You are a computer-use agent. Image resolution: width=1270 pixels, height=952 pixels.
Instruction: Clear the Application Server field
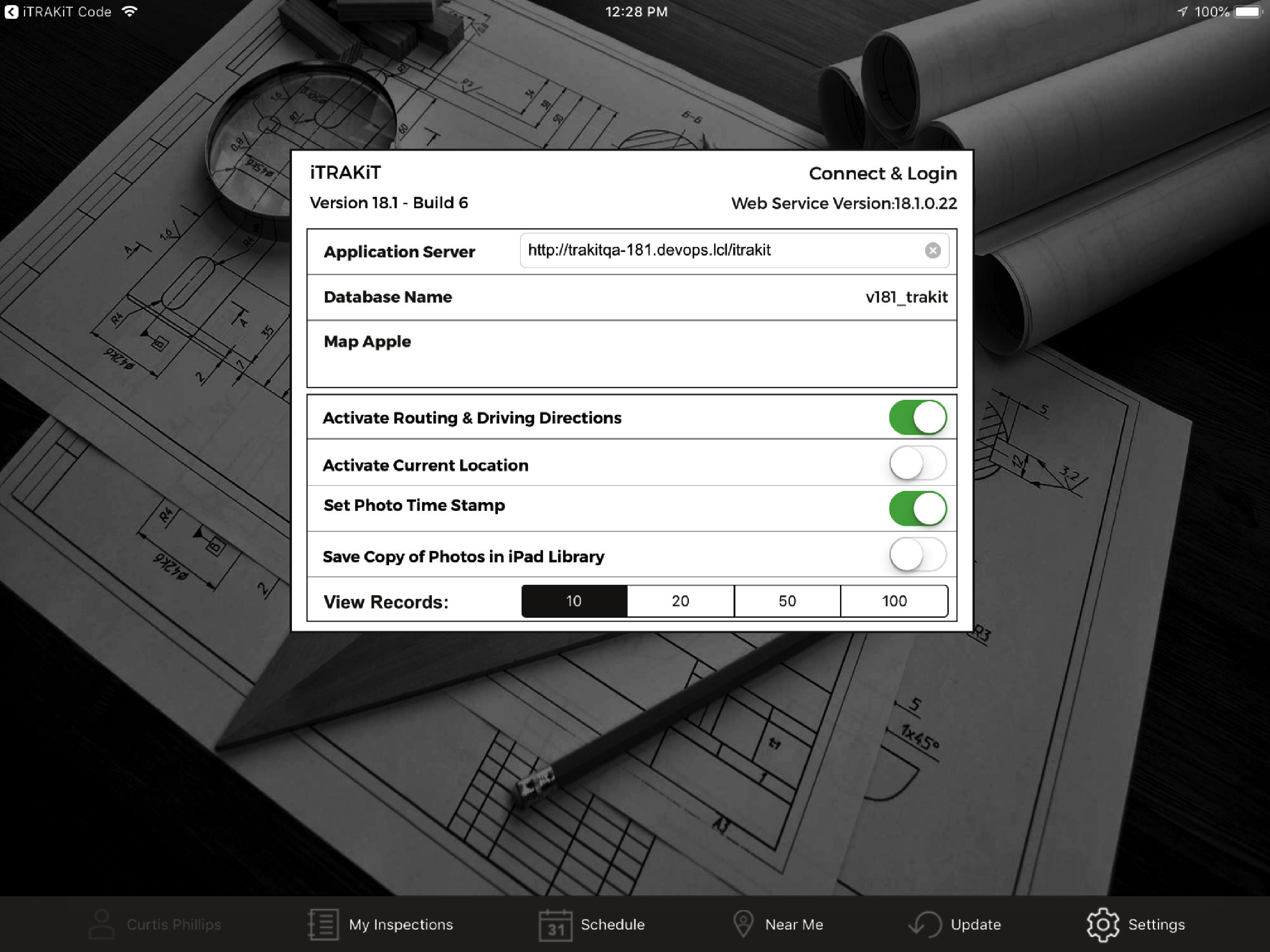[x=933, y=251]
